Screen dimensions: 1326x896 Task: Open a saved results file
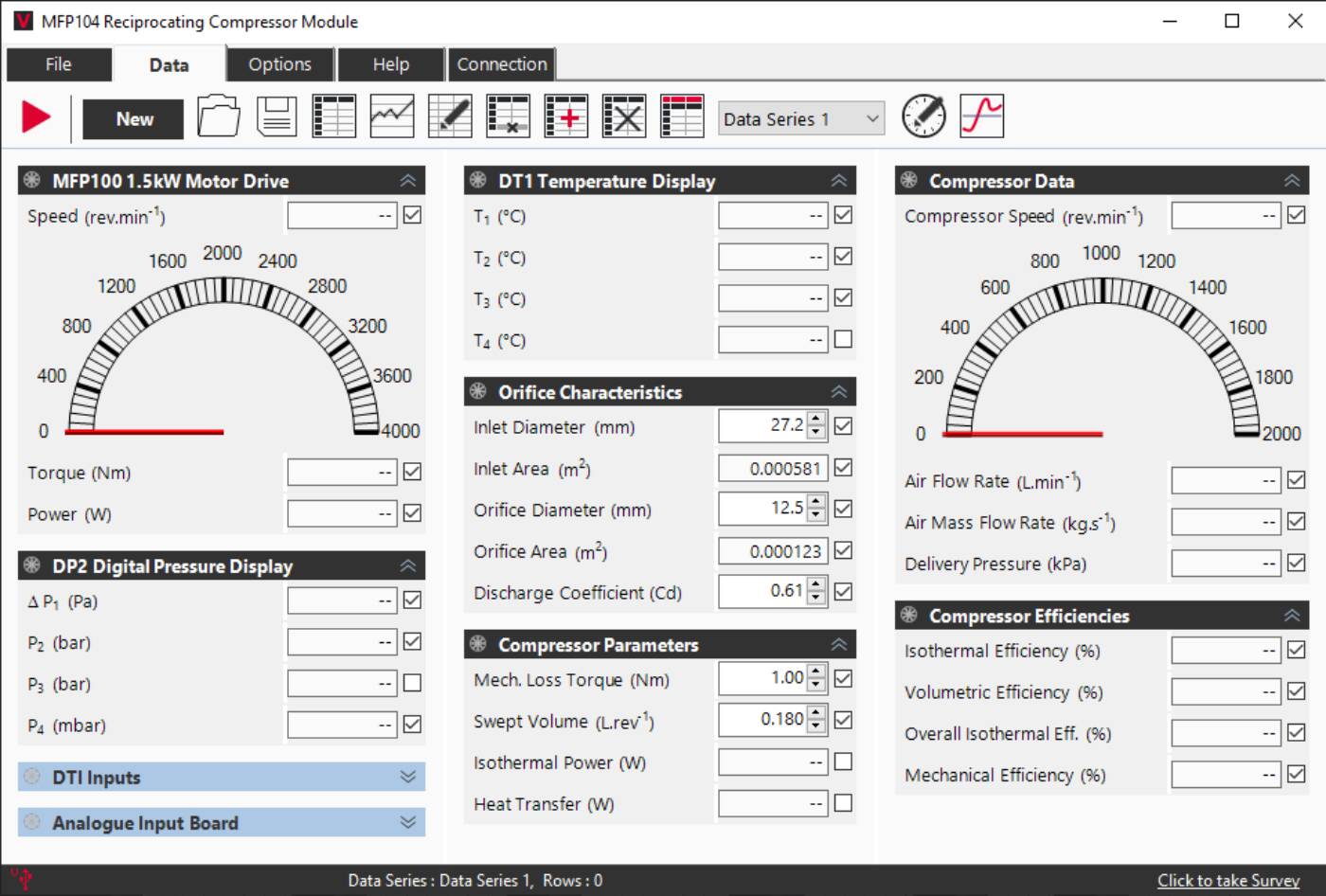pos(219,115)
